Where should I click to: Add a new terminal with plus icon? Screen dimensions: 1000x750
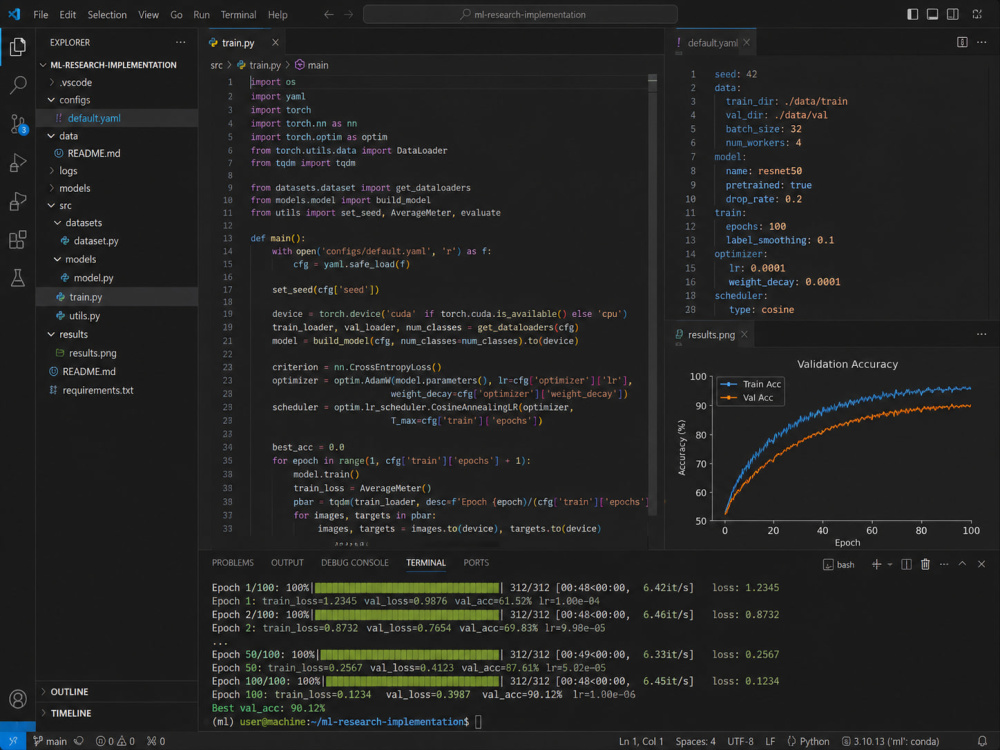click(876, 564)
